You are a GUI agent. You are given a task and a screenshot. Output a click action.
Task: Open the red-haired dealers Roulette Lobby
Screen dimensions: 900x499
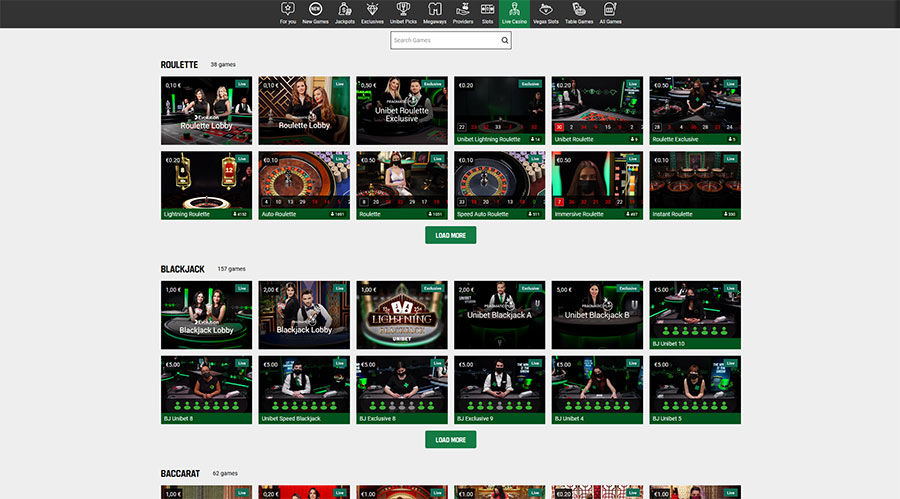click(x=304, y=110)
